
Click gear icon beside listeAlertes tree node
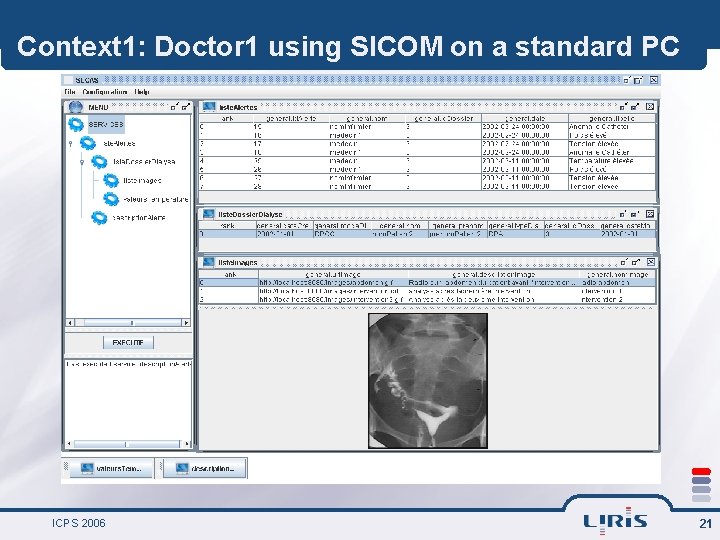coord(88,143)
